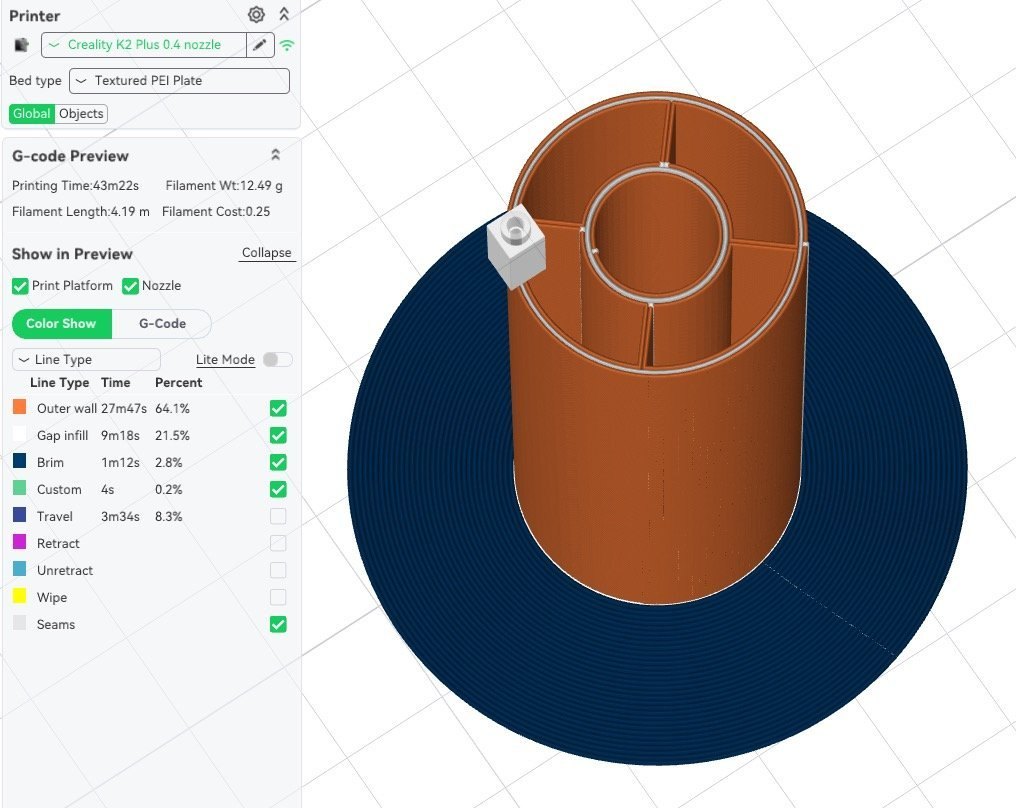Click the orange Outer wall color swatch
This screenshot has width=1016, height=808.
(20, 408)
